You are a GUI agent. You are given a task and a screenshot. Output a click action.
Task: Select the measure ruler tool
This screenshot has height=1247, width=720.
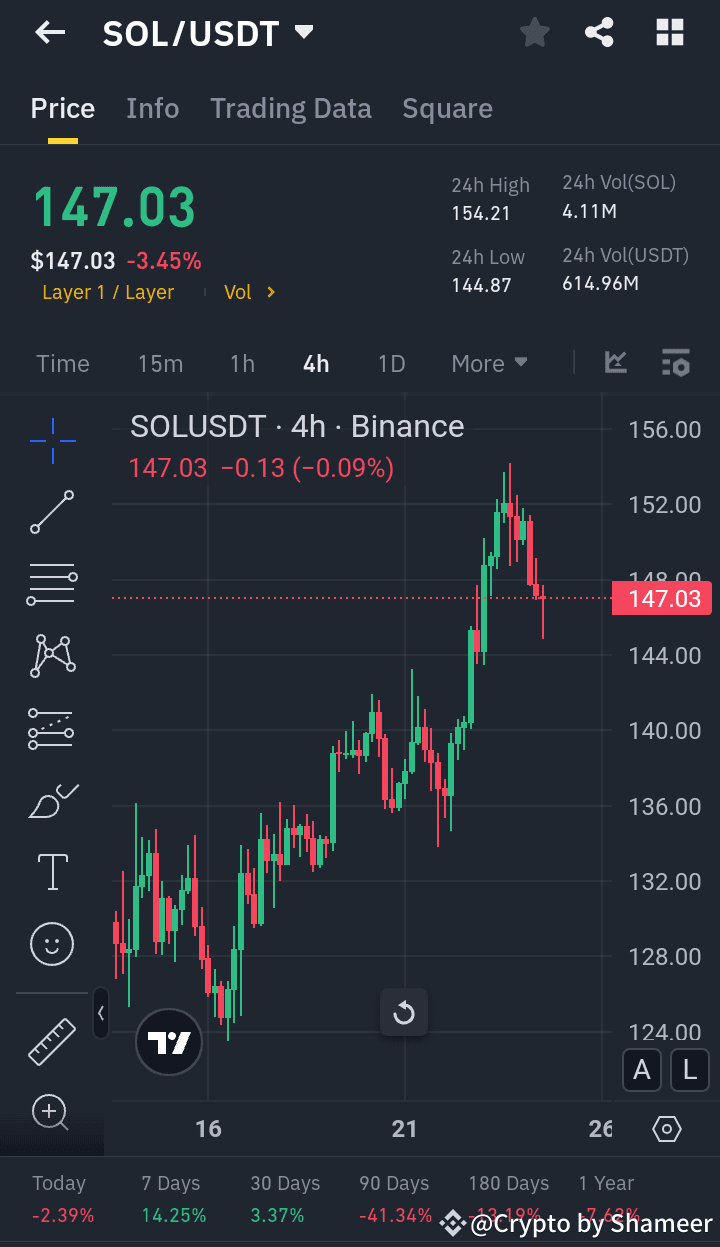tap(51, 1041)
